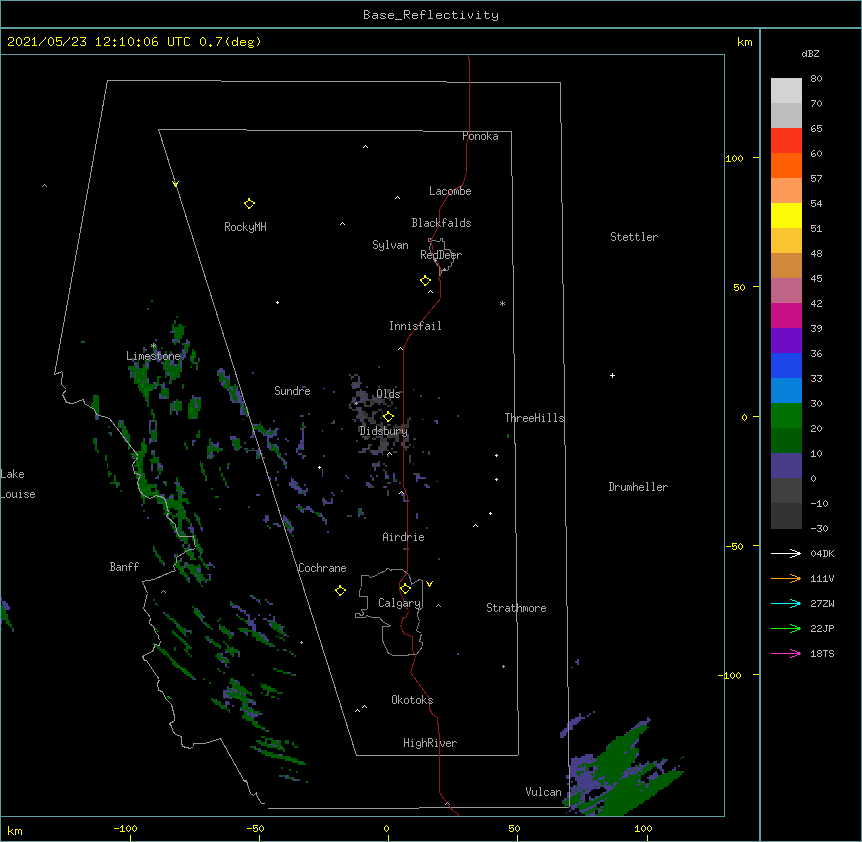Click the 18TS legend text
The height and width of the screenshot is (842, 862).
822,653
